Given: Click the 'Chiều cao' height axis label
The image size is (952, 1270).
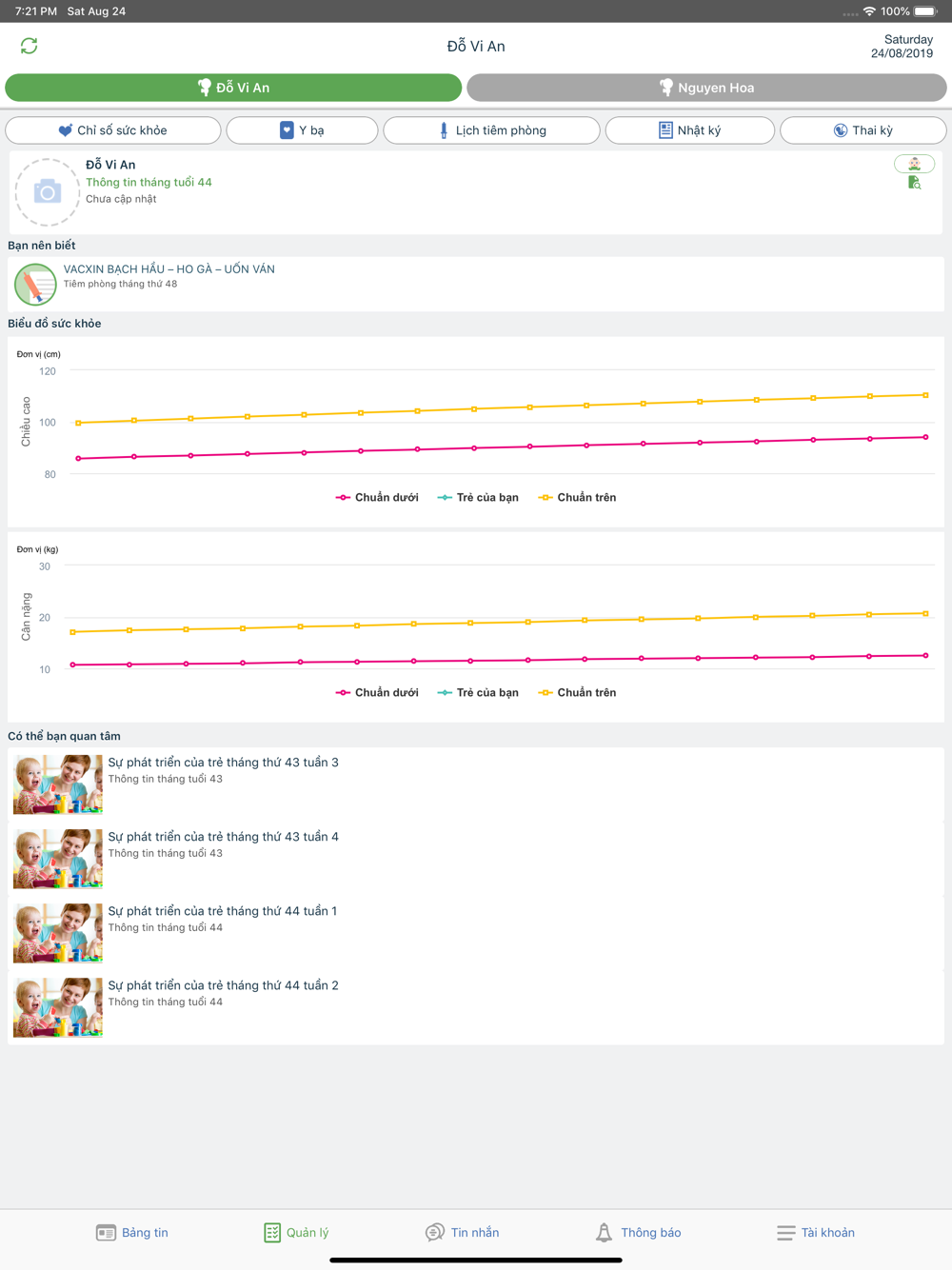Looking at the screenshot, I should click(x=26, y=422).
